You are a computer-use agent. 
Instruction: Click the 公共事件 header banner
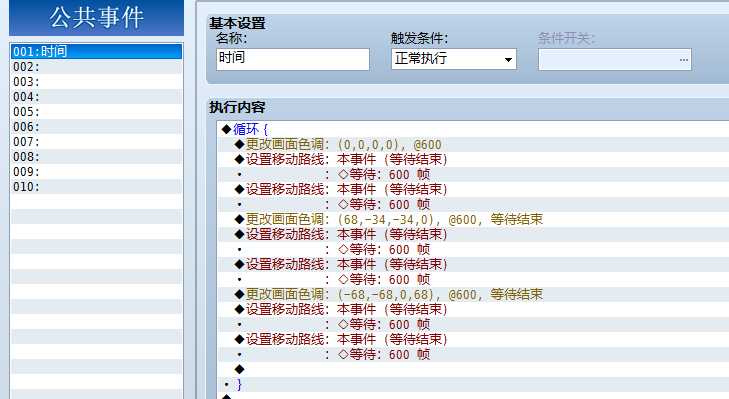tap(96, 18)
